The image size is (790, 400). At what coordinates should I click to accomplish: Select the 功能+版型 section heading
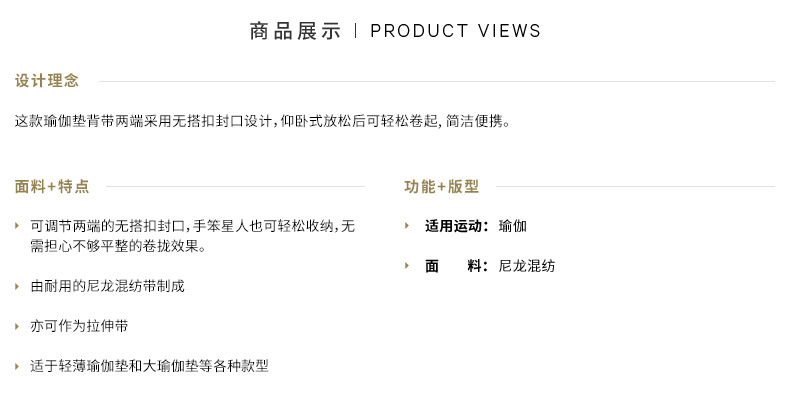coord(442,186)
